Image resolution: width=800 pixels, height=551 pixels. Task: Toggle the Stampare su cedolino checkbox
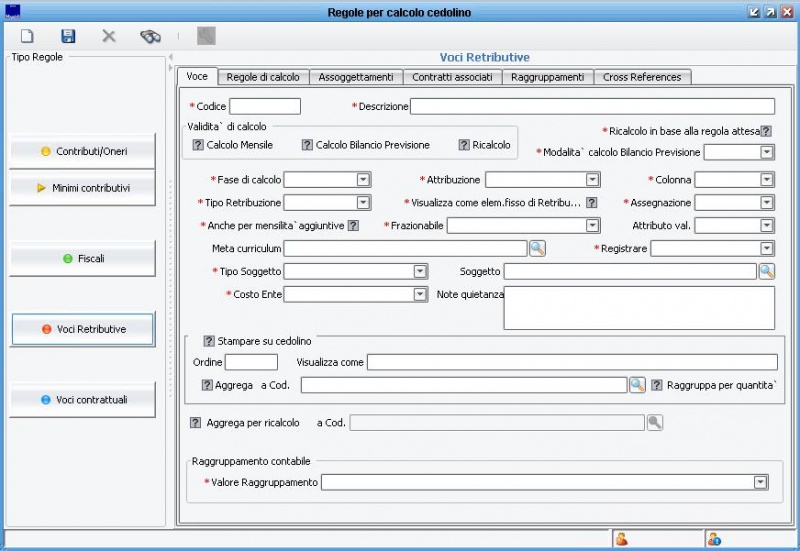(x=209, y=340)
